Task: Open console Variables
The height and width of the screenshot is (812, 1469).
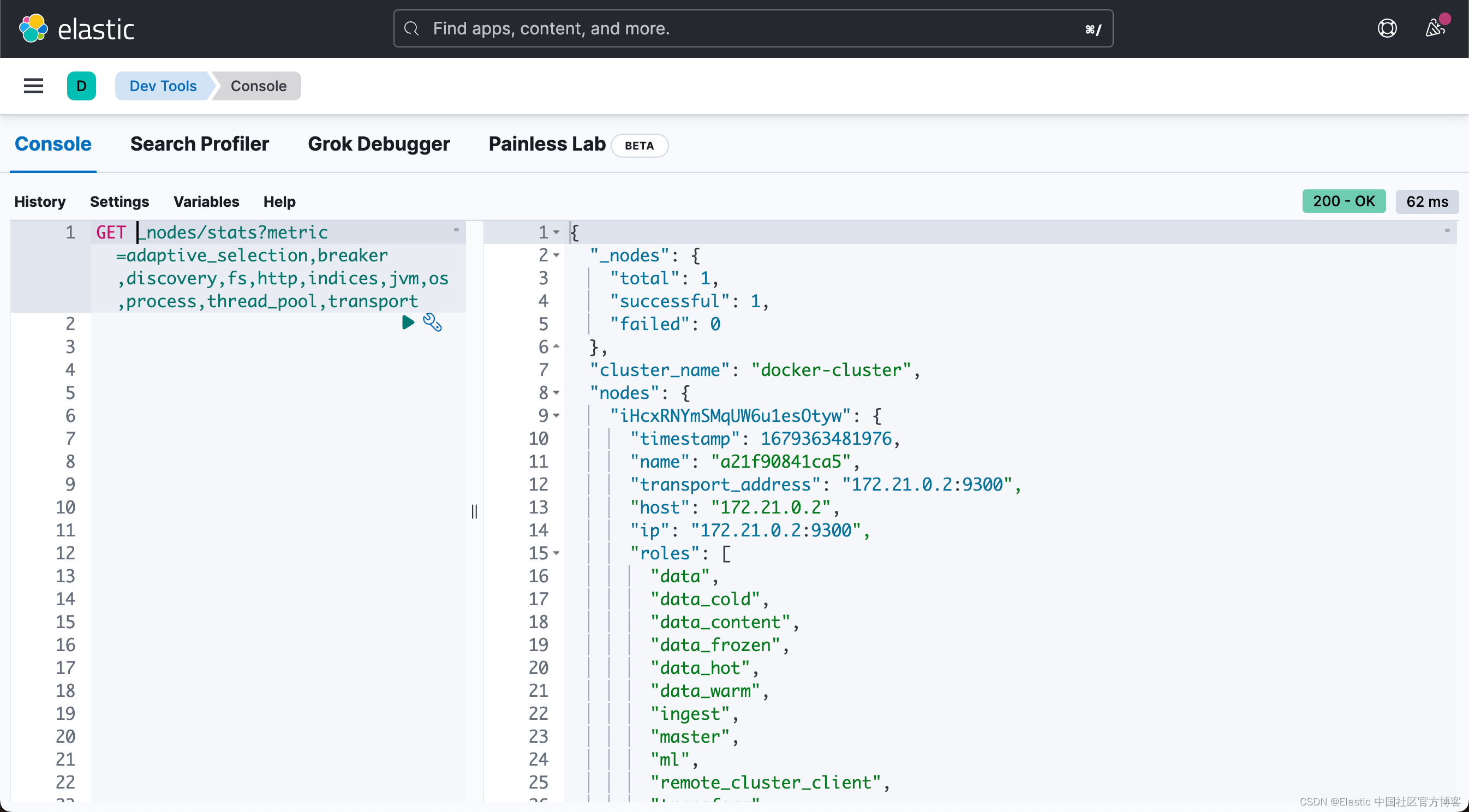Action: click(x=206, y=202)
